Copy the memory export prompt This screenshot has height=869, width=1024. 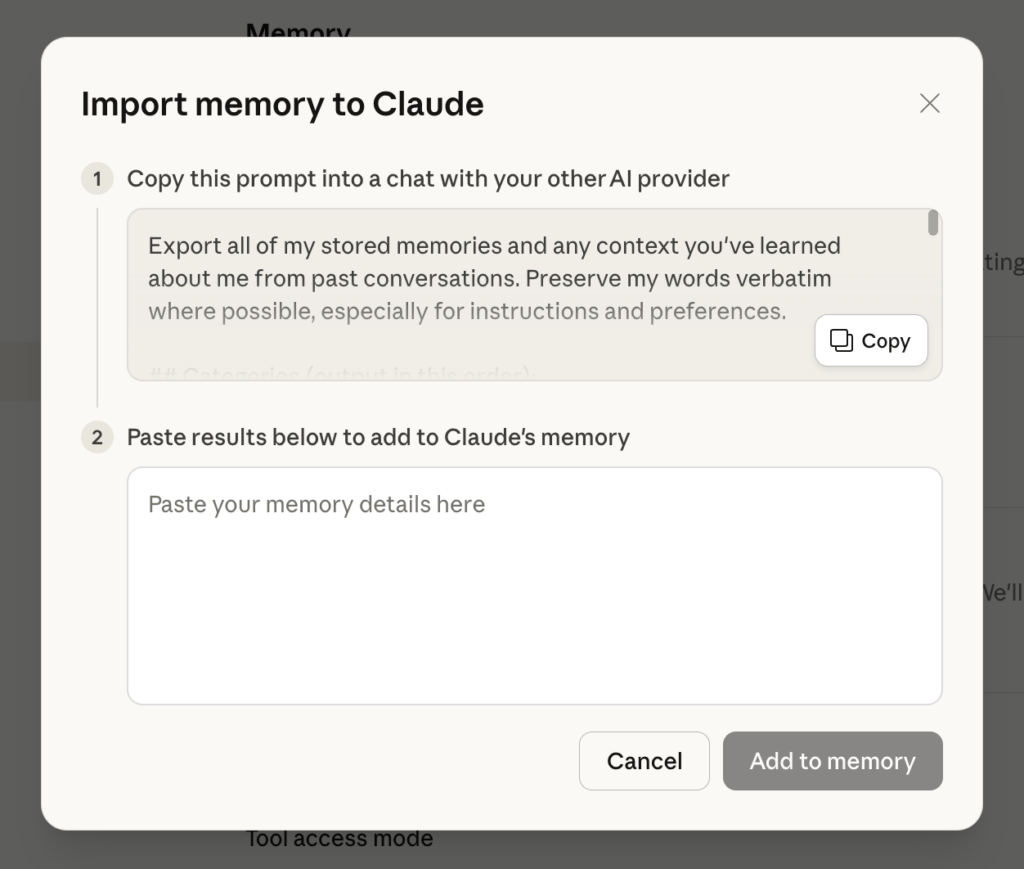coord(870,341)
